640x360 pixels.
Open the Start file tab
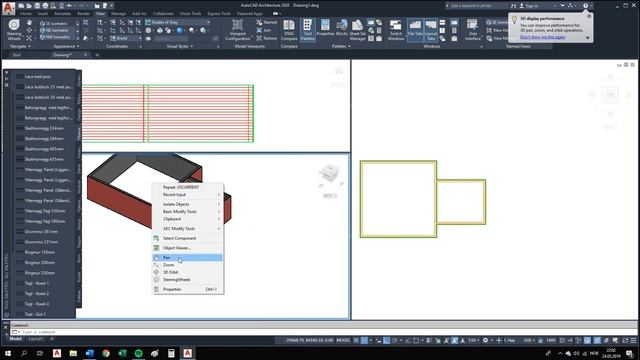[x=17, y=55]
